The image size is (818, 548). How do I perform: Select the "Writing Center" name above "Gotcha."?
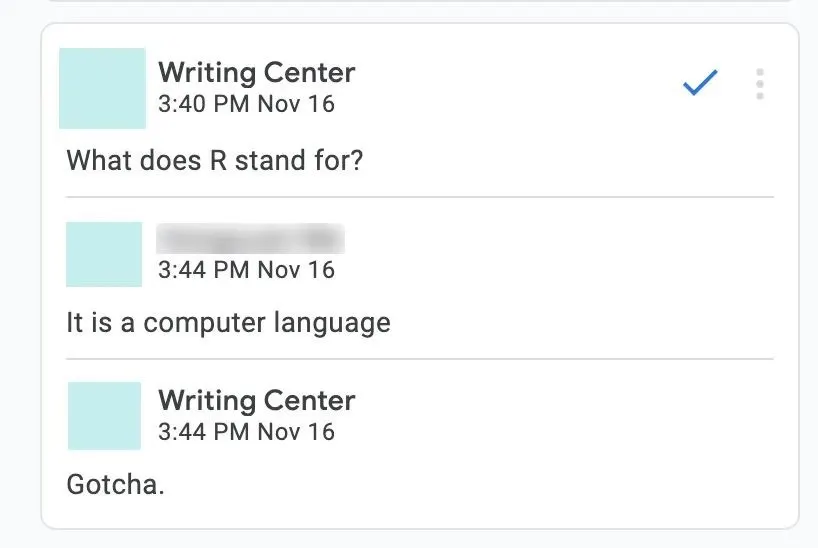pos(256,401)
